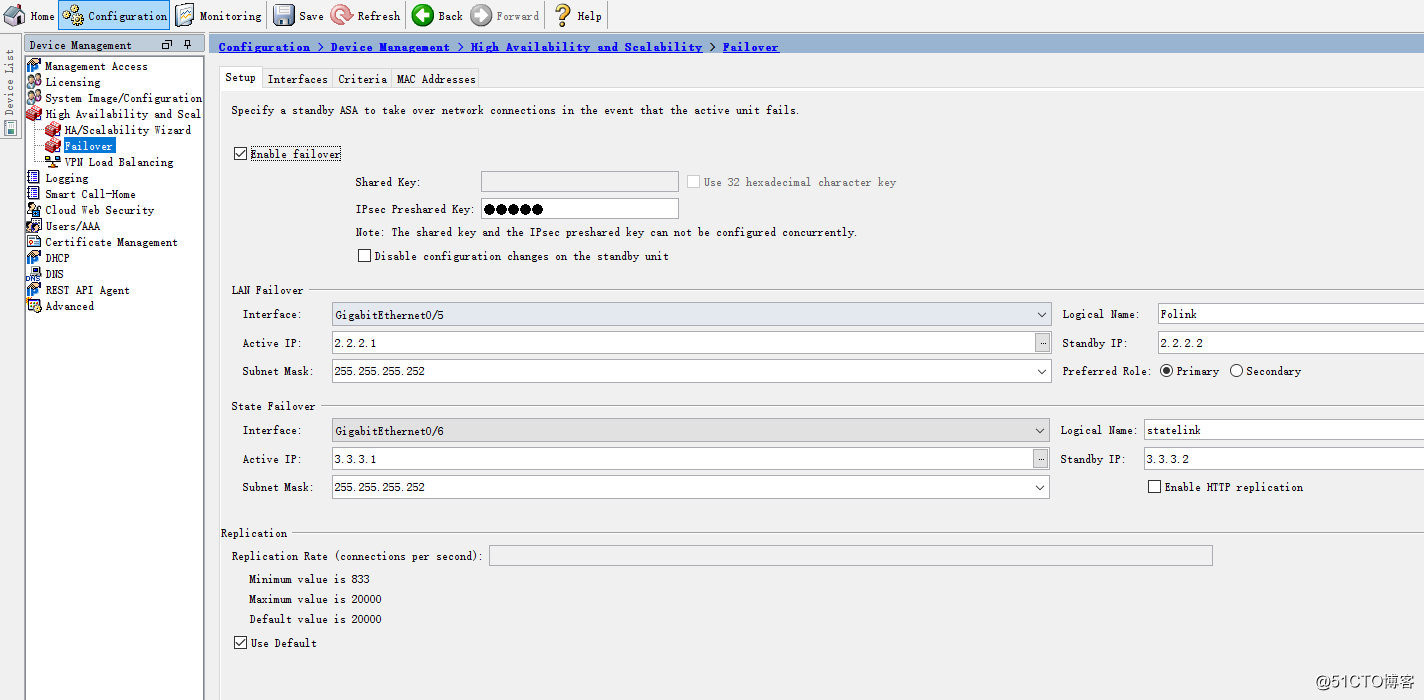Select the Secondary preferred role

1236,371
